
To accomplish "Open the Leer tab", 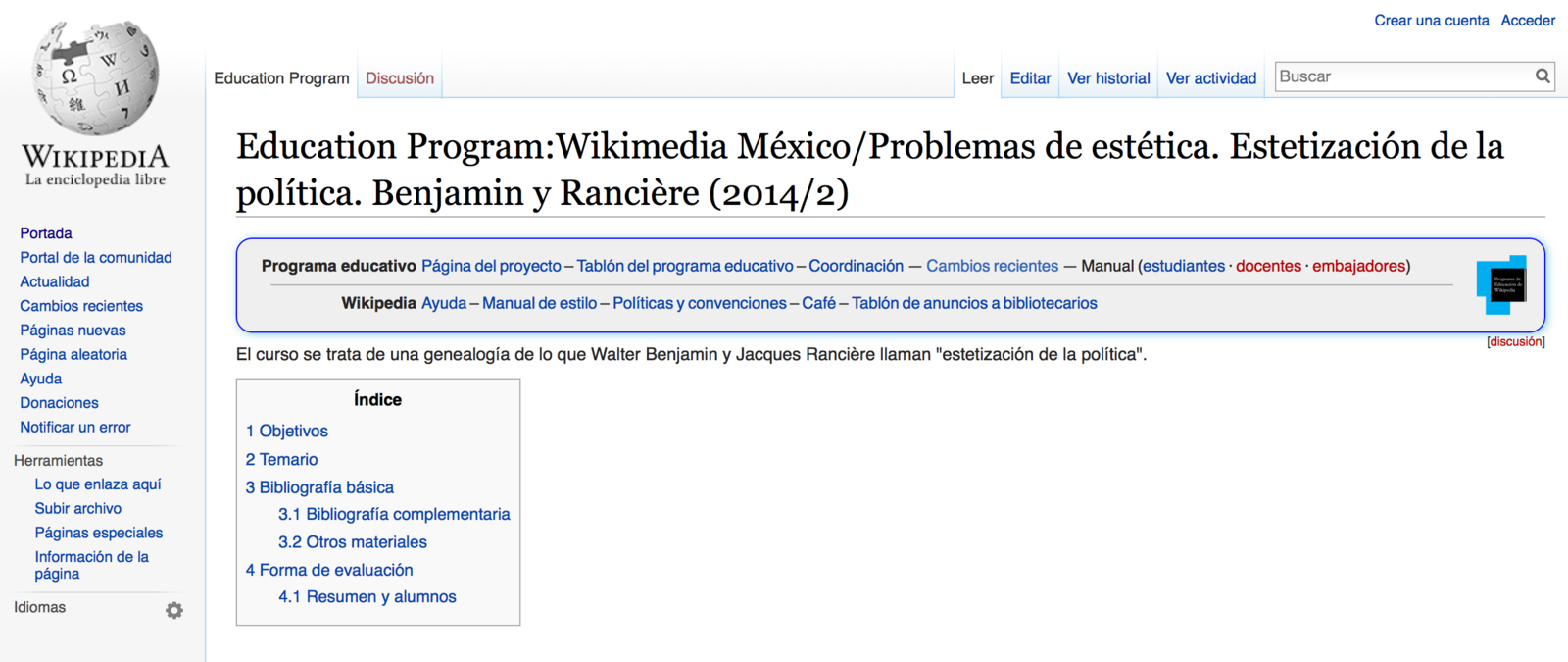I will pyautogui.click(x=978, y=78).
